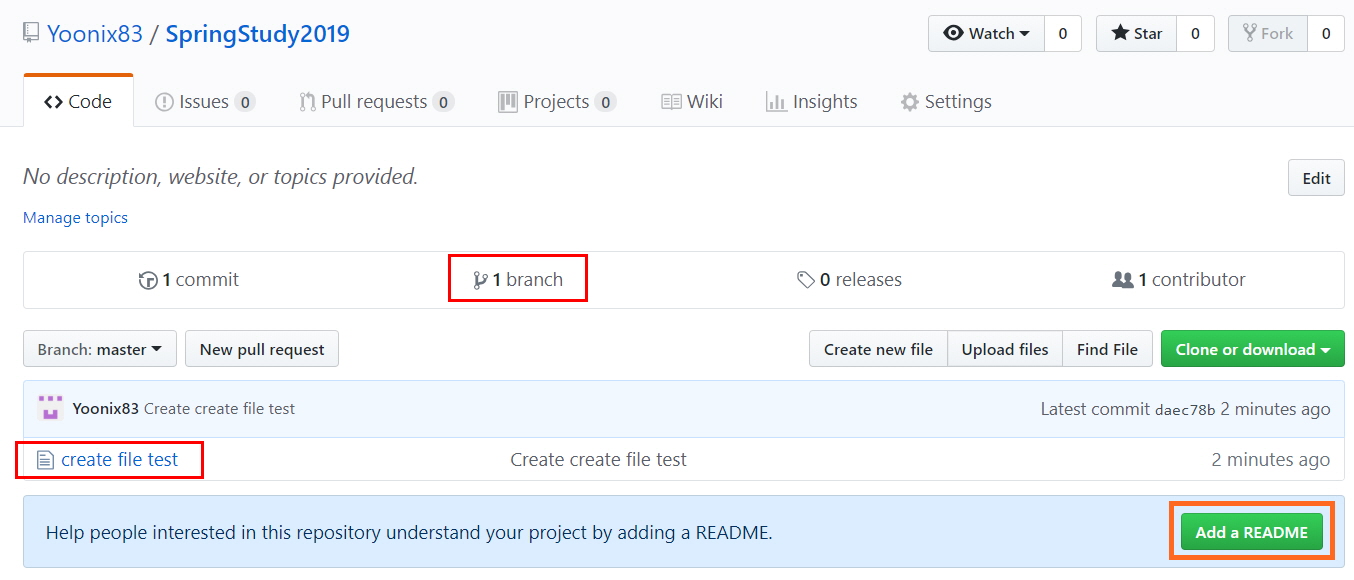Click the tag icon beside 0 releases
The height and width of the screenshot is (580, 1354).
coord(805,281)
